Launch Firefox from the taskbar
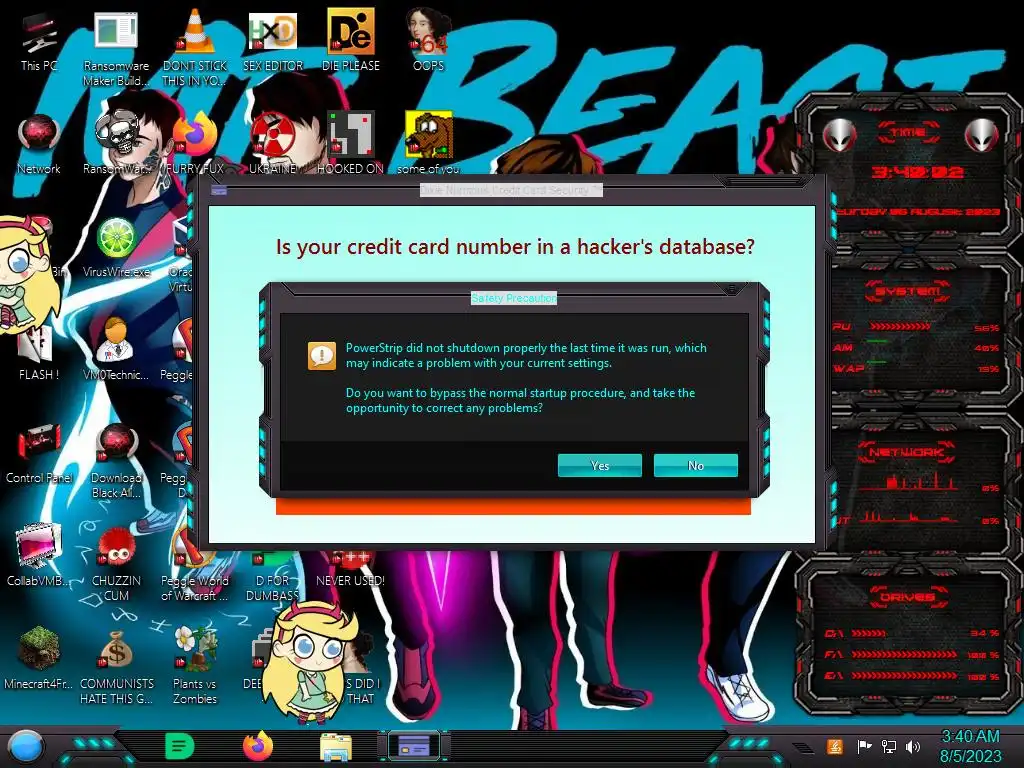The height and width of the screenshot is (768, 1024). click(258, 746)
